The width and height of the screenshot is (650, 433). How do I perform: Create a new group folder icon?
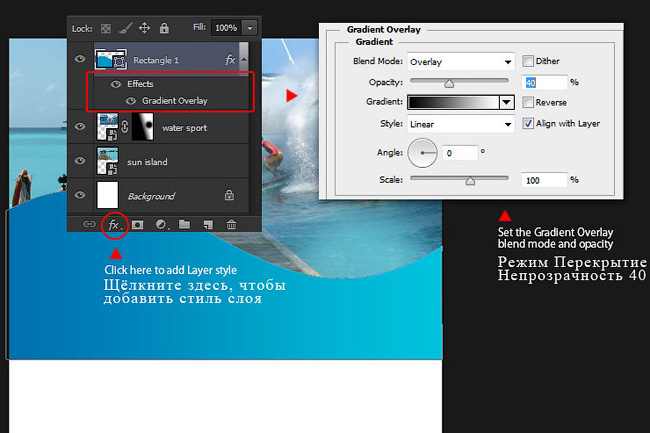tap(184, 224)
